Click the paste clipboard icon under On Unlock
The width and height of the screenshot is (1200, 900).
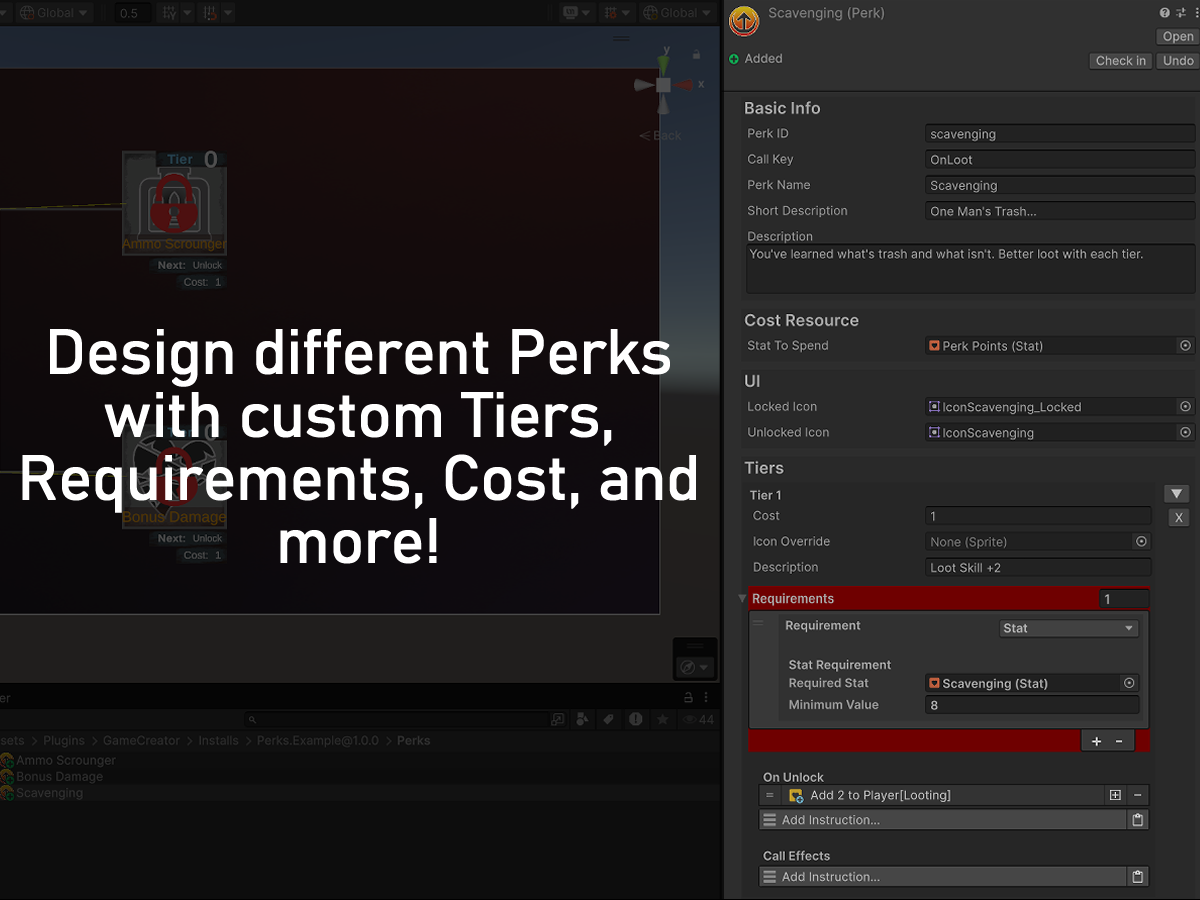1137,820
